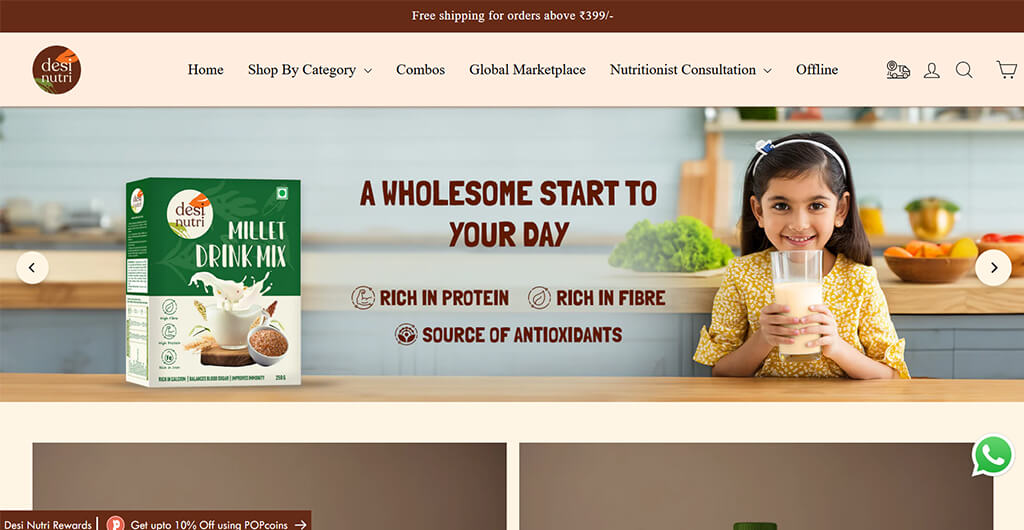Click the Millet Drink Mix product box
Screen dimensions: 1024x530
[x=214, y=282]
